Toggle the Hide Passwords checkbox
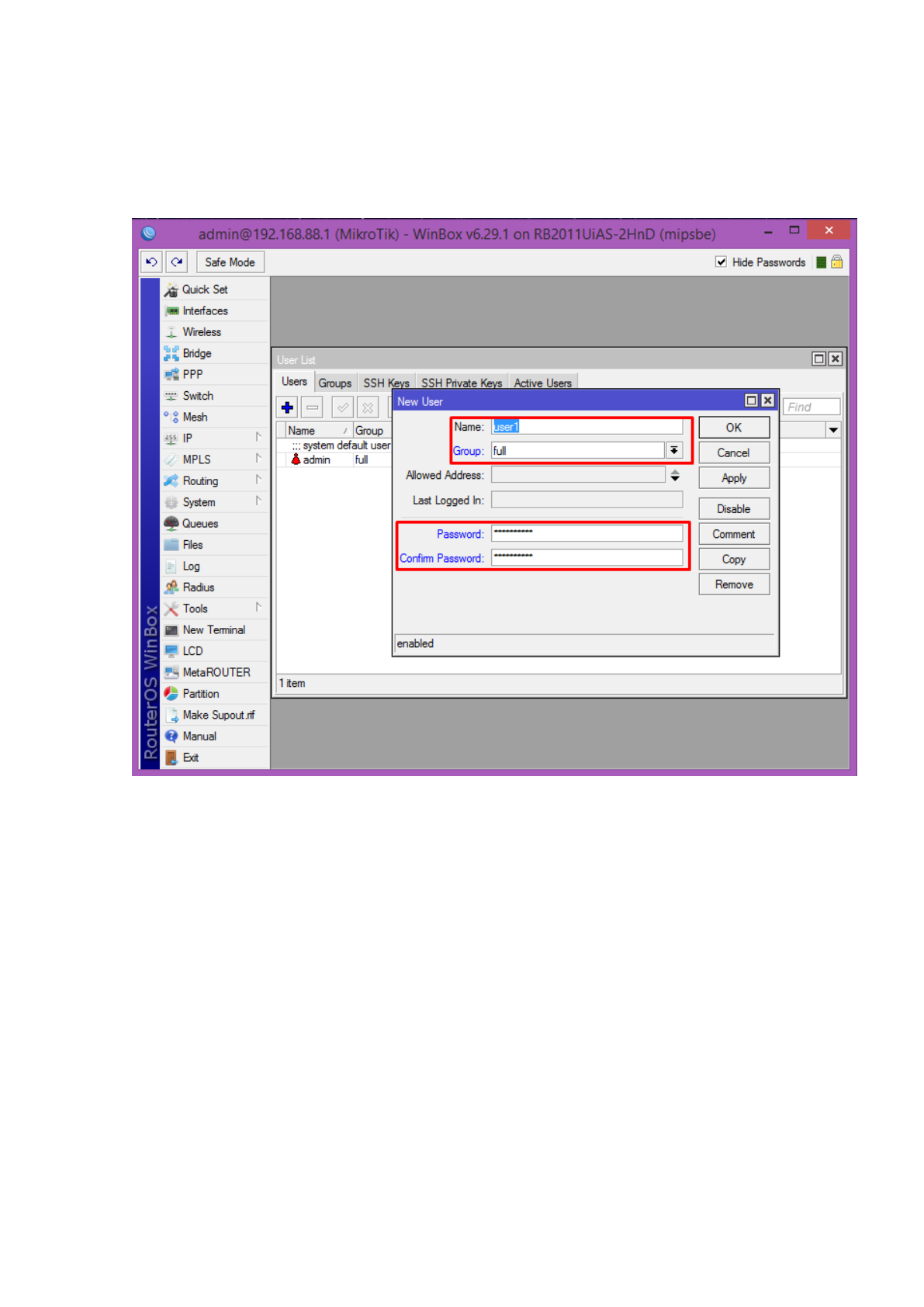The height and width of the screenshot is (1307, 924). [721, 262]
